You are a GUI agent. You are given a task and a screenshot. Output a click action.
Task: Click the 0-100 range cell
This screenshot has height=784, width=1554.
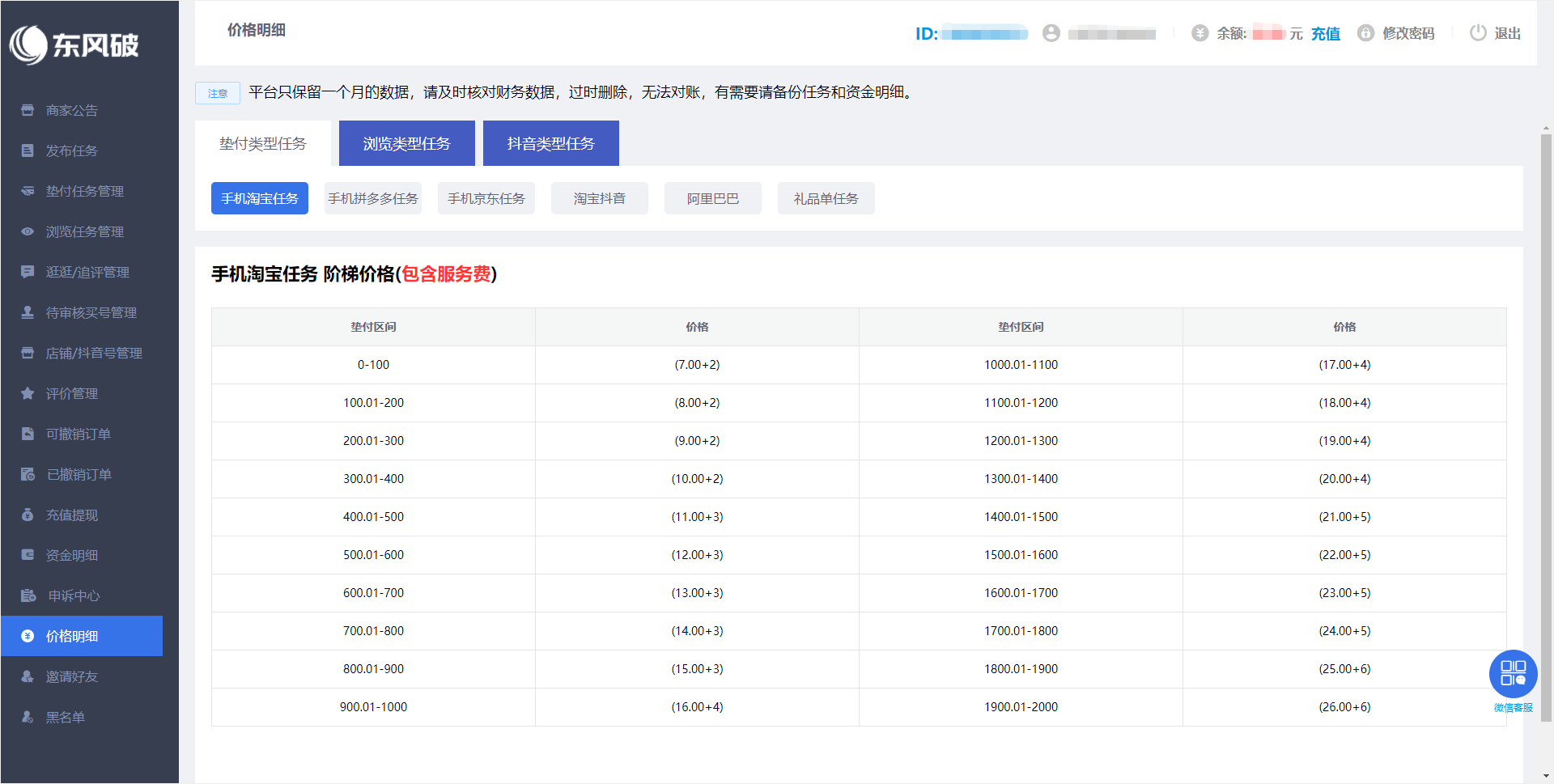point(373,365)
